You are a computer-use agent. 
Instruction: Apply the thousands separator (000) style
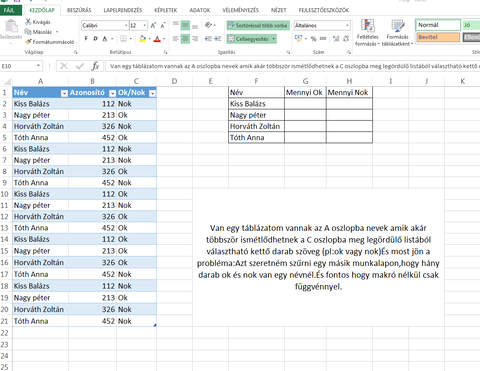pyautogui.click(x=323, y=39)
